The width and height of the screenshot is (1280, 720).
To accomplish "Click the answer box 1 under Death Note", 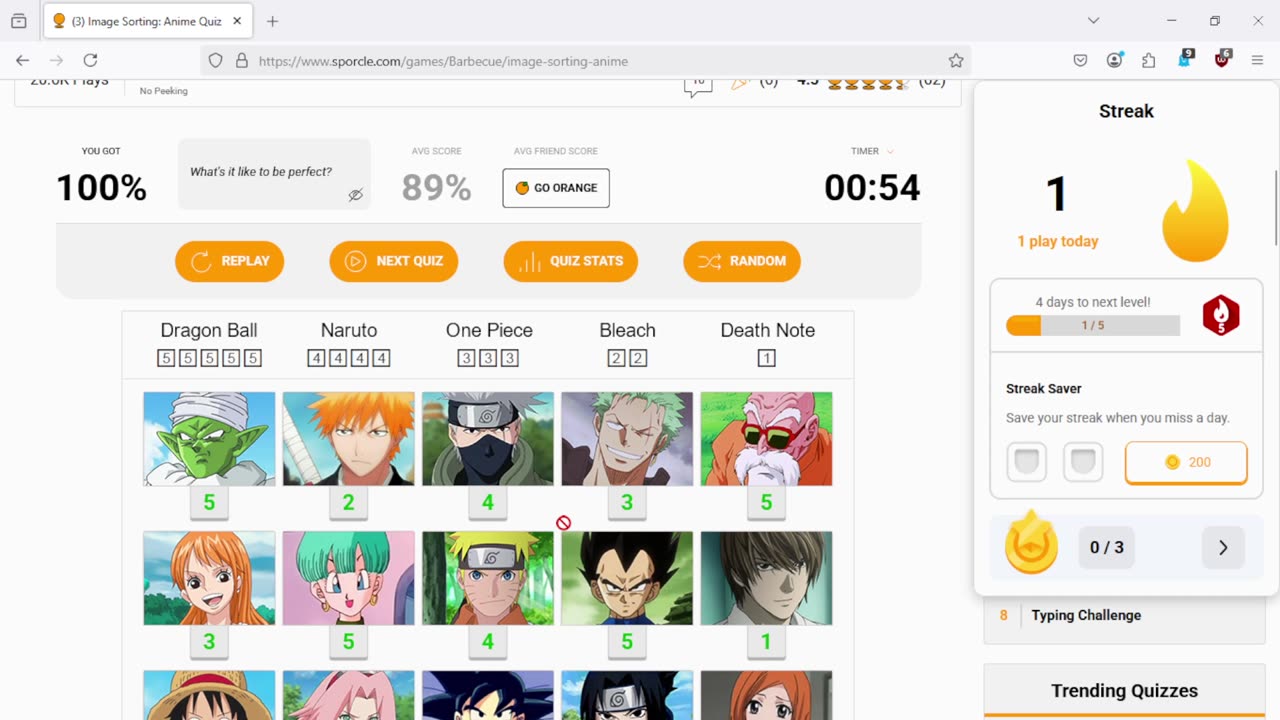I will pyautogui.click(x=767, y=358).
